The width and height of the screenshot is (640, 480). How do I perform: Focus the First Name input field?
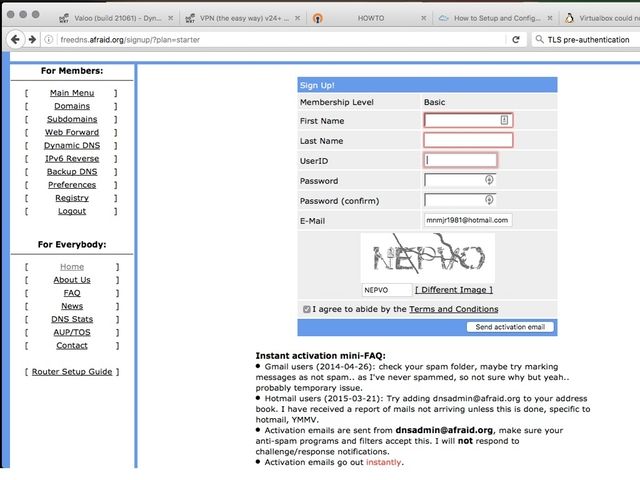pos(468,120)
